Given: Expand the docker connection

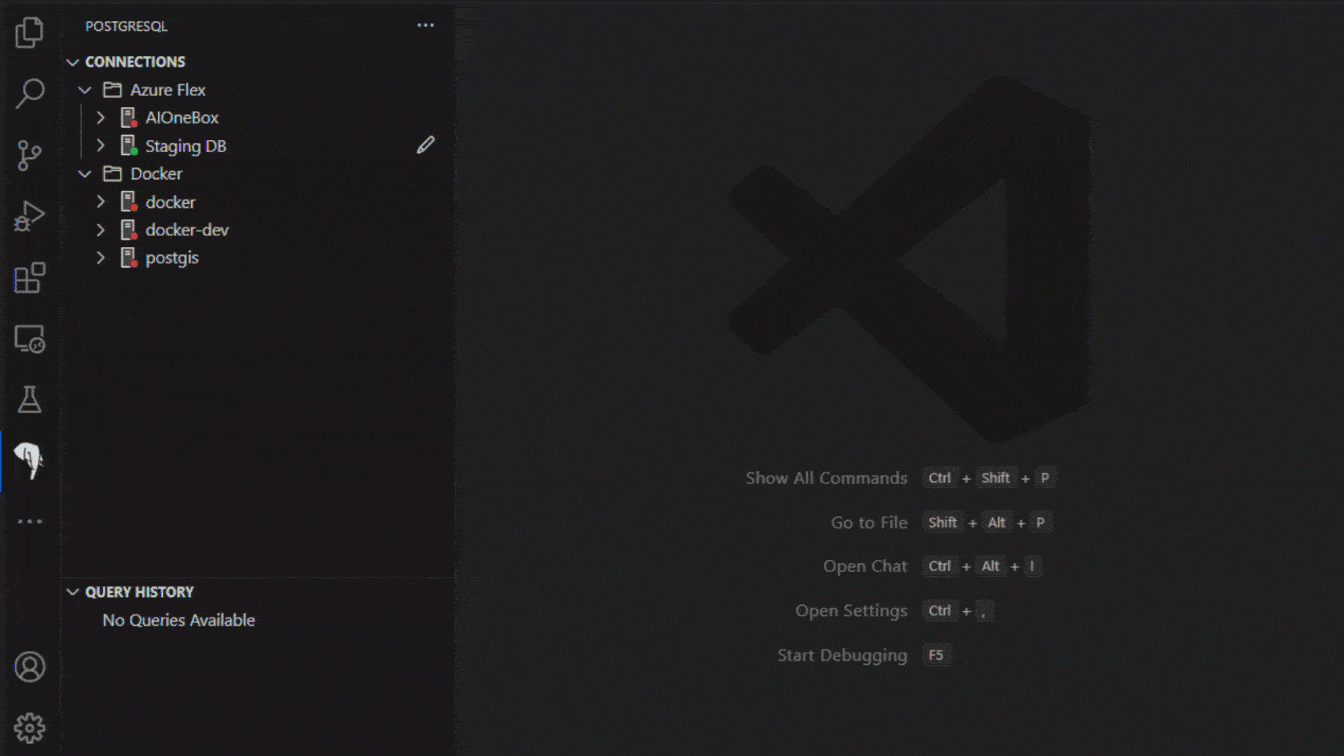Looking at the screenshot, I should point(100,201).
